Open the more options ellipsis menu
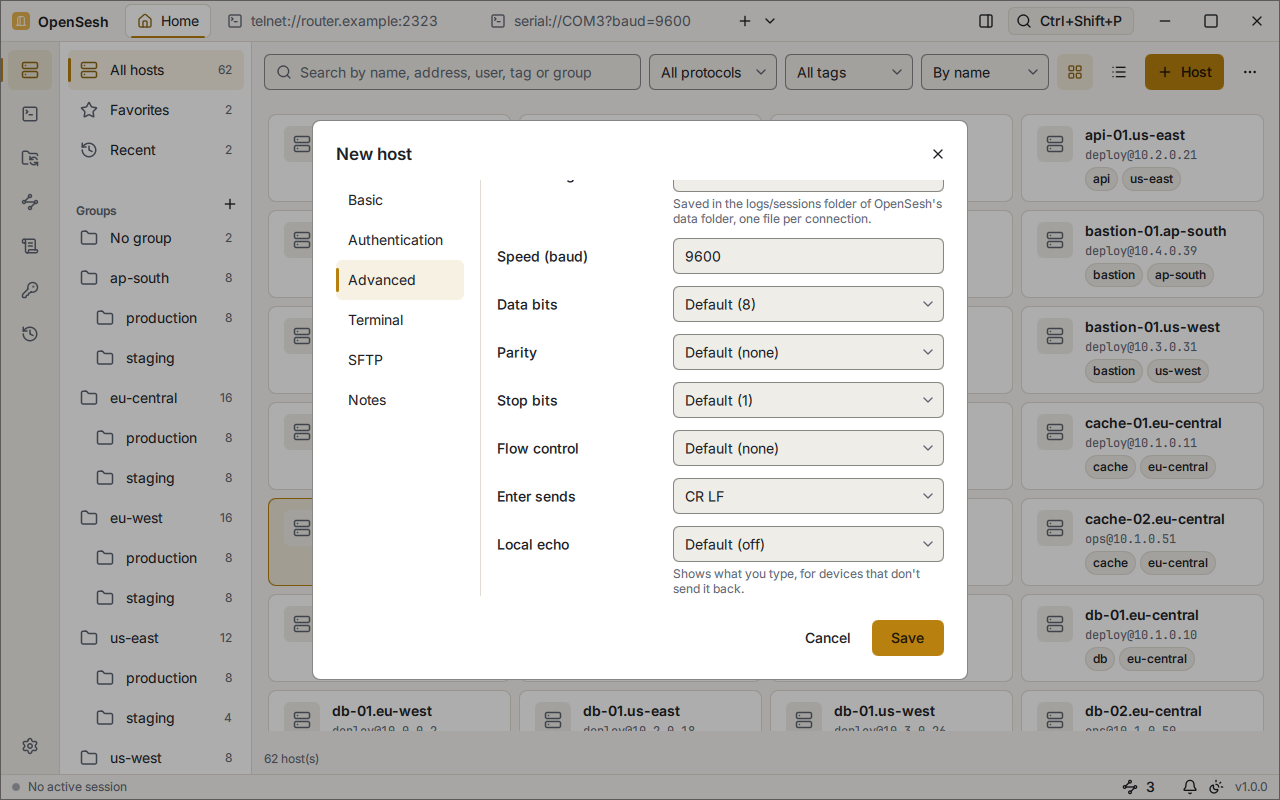 pos(1250,72)
